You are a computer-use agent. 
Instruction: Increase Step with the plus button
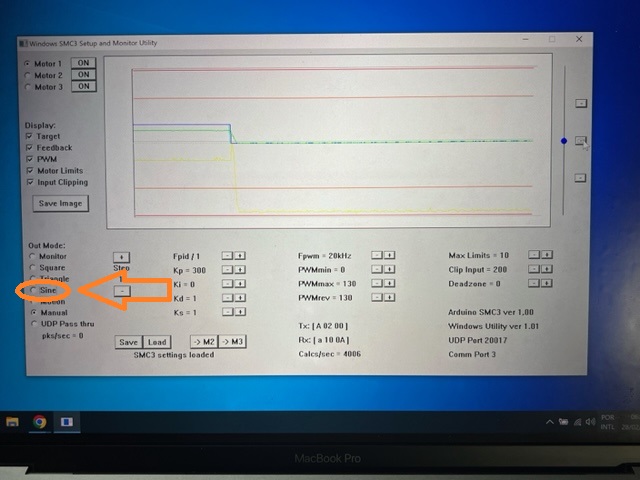tap(121, 257)
